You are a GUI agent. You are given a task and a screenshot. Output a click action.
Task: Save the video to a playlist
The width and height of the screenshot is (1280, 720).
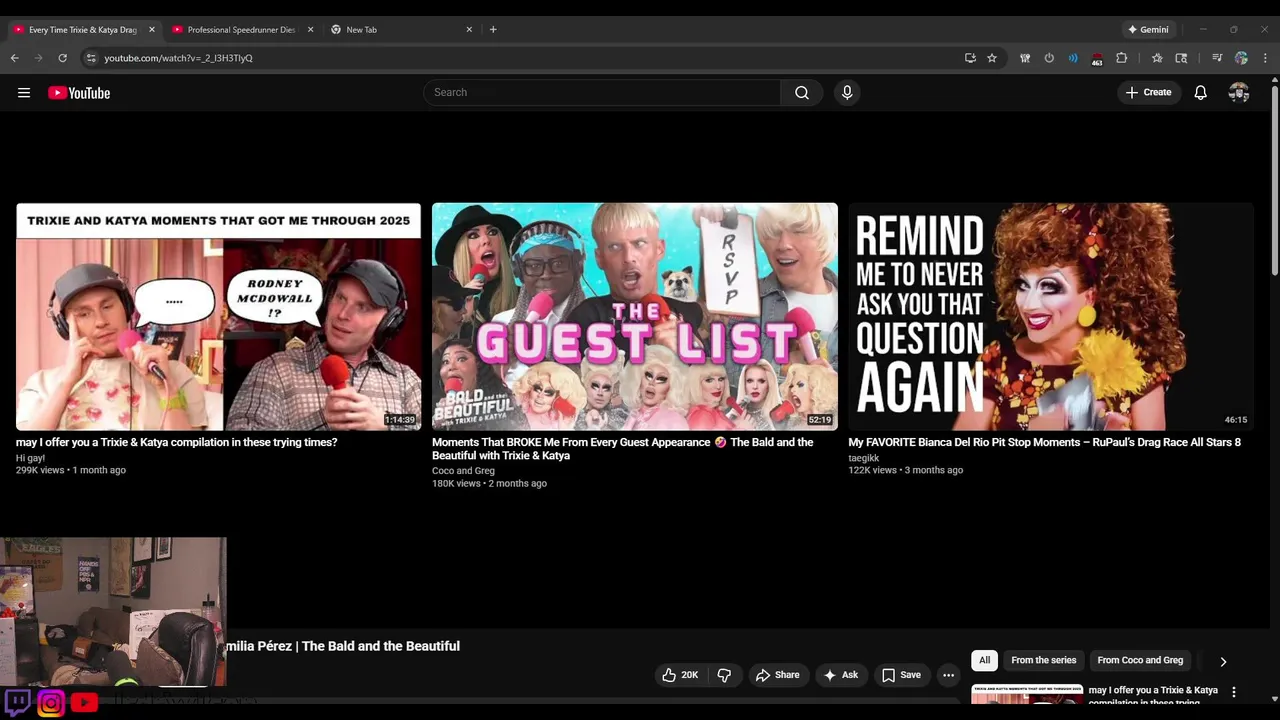(901, 675)
